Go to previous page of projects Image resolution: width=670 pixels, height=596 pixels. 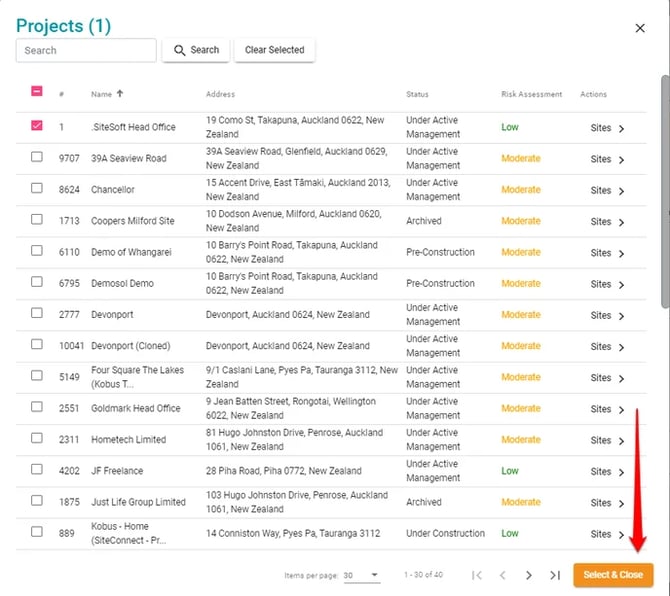pyautogui.click(x=503, y=575)
